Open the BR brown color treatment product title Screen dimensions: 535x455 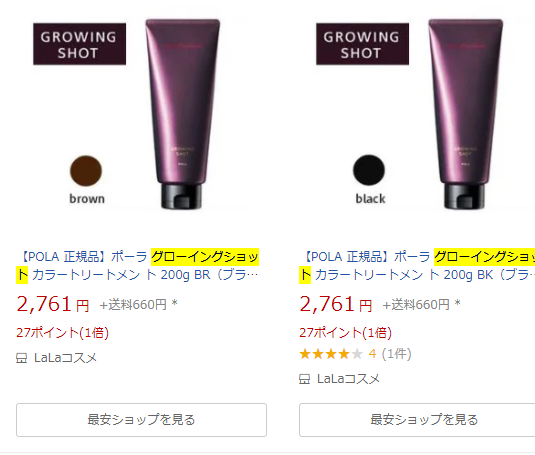point(138,266)
